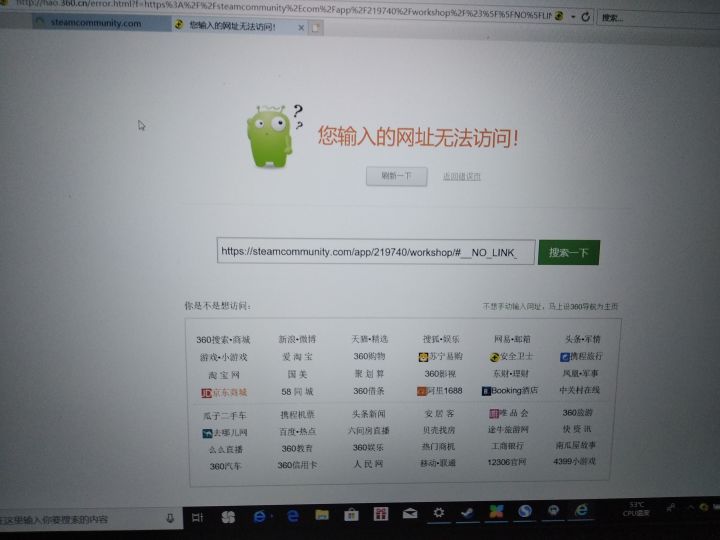Open the Steam taskbar icon
Screen dimensions: 720x540
point(467,512)
